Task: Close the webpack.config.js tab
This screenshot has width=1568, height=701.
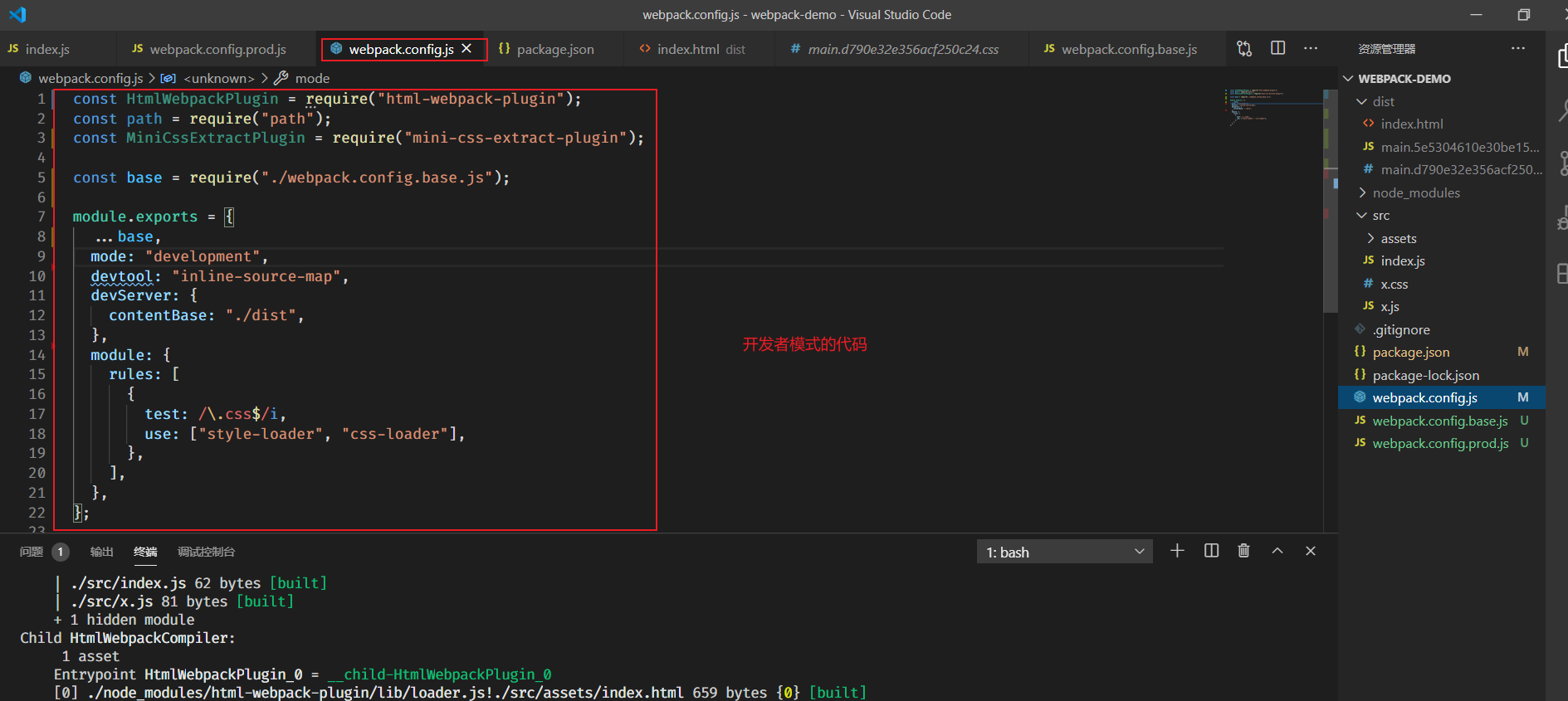Action: (x=467, y=49)
